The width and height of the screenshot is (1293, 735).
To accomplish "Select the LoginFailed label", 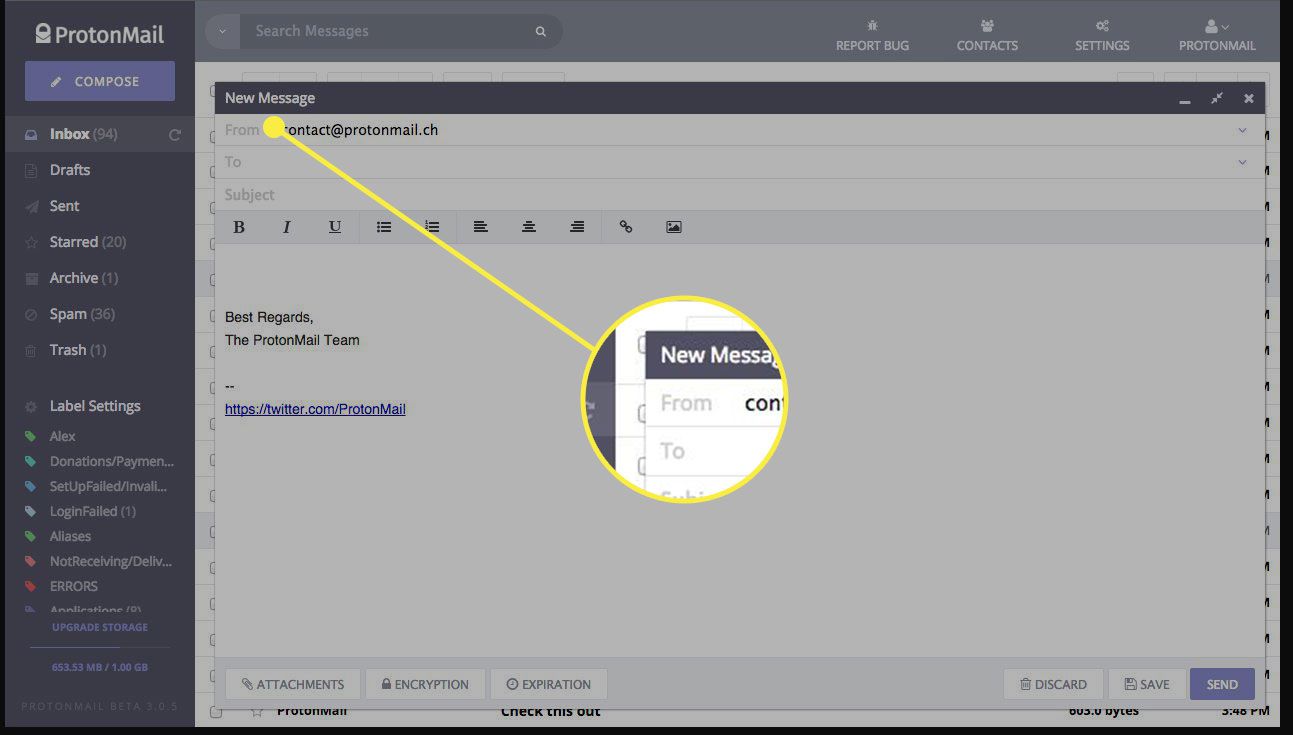I will (93, 511).
